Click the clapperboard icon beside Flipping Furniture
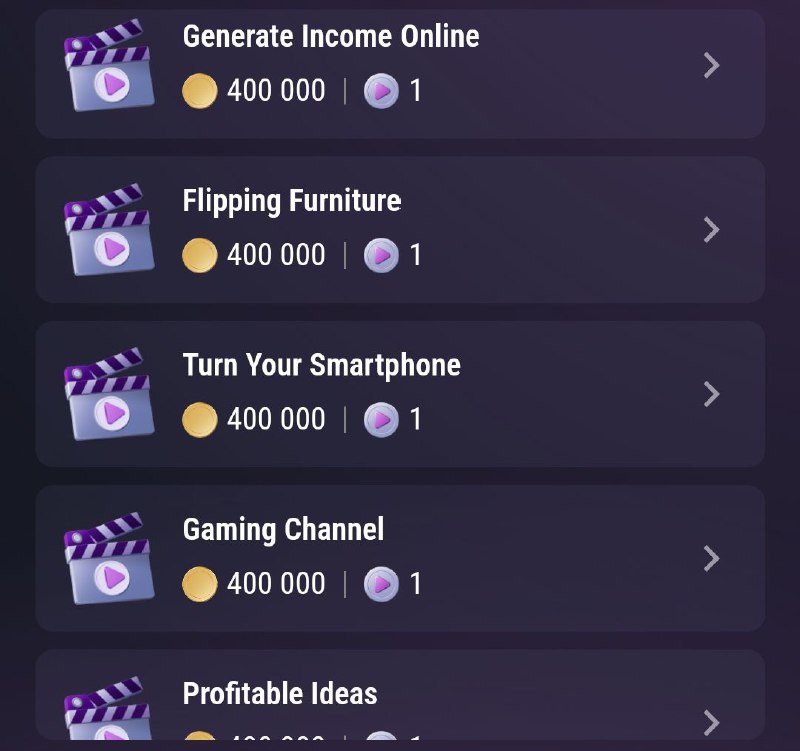Viewport: 800px width, 751px height. pyautogui.click(x=109, y=230)
